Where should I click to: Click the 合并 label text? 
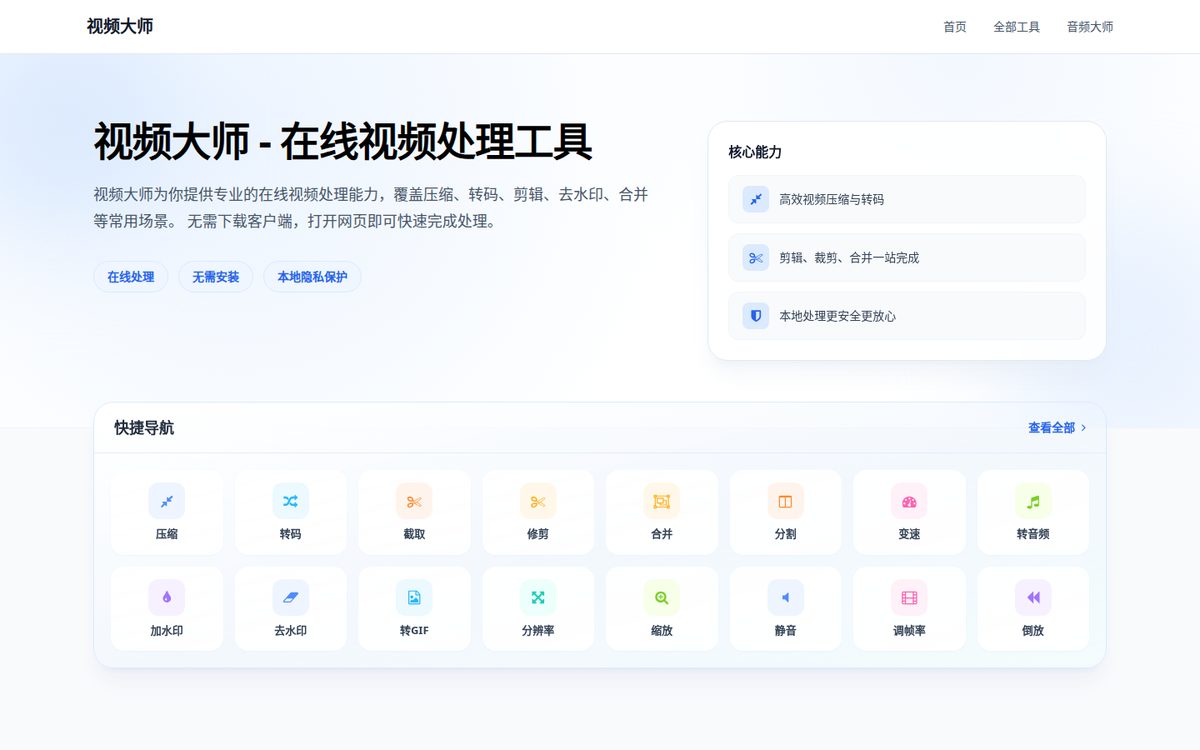(662, 534)
